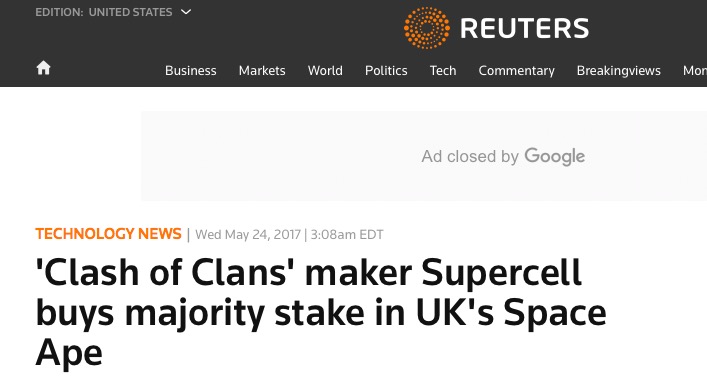The width and height of the screenshot is (707, 386).
Task: Click the REUTERS wordmark text
Action: point(524,28)
